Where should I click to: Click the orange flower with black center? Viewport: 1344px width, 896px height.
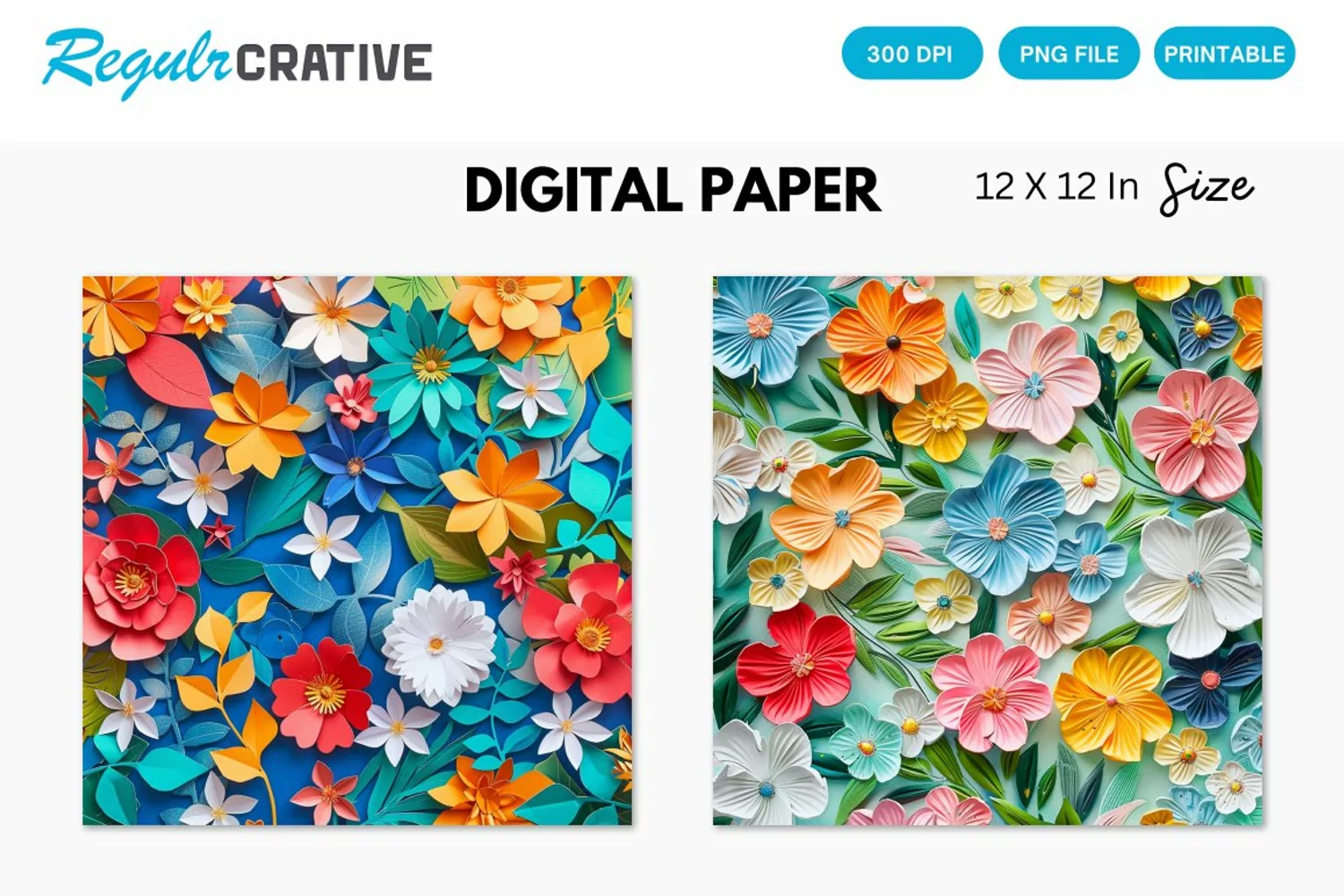click(887, 340)
